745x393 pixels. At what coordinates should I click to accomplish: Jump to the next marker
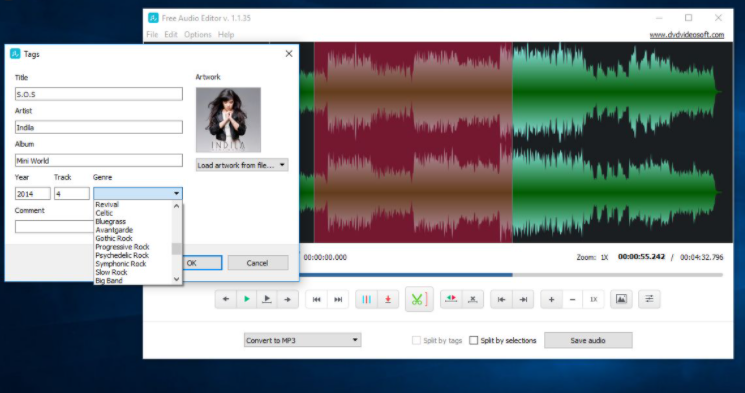[x=338, y=299]
